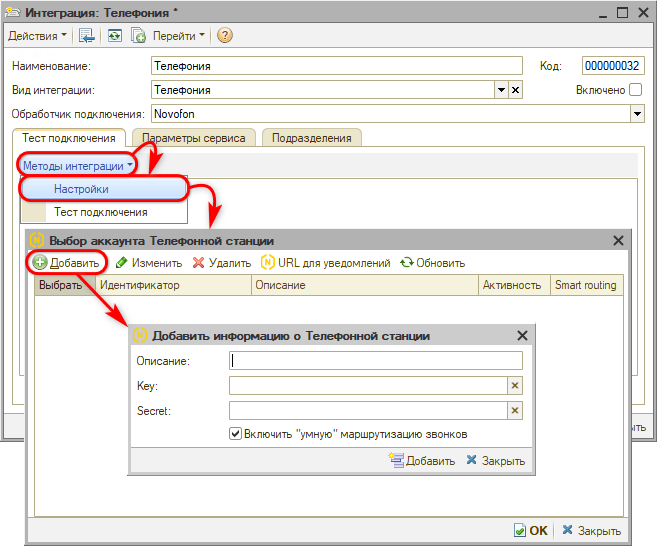This screenshot has width=657, height=546.
Task: Click the Описание input field
Action: point(376,361)
